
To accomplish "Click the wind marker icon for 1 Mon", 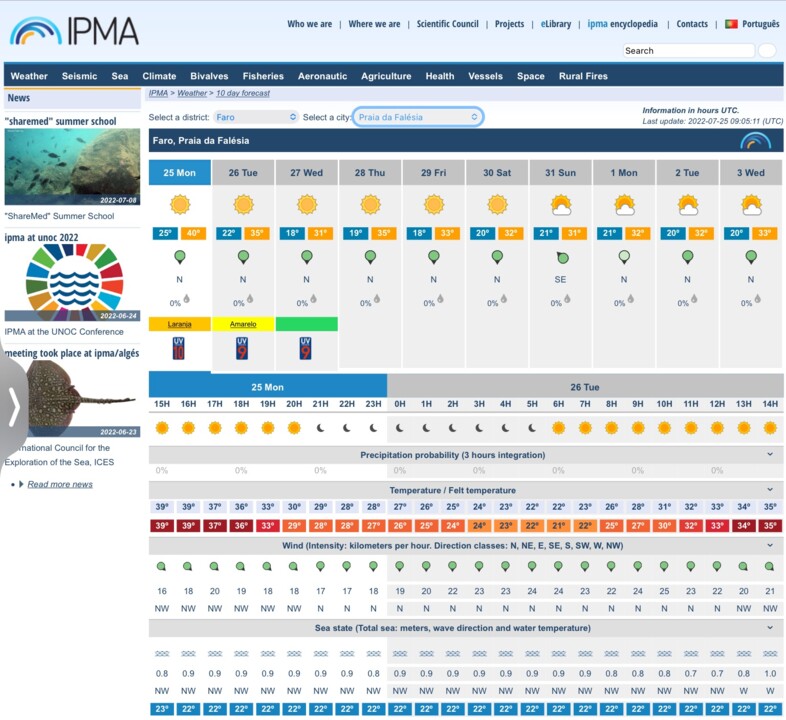I will coord(624,258).
